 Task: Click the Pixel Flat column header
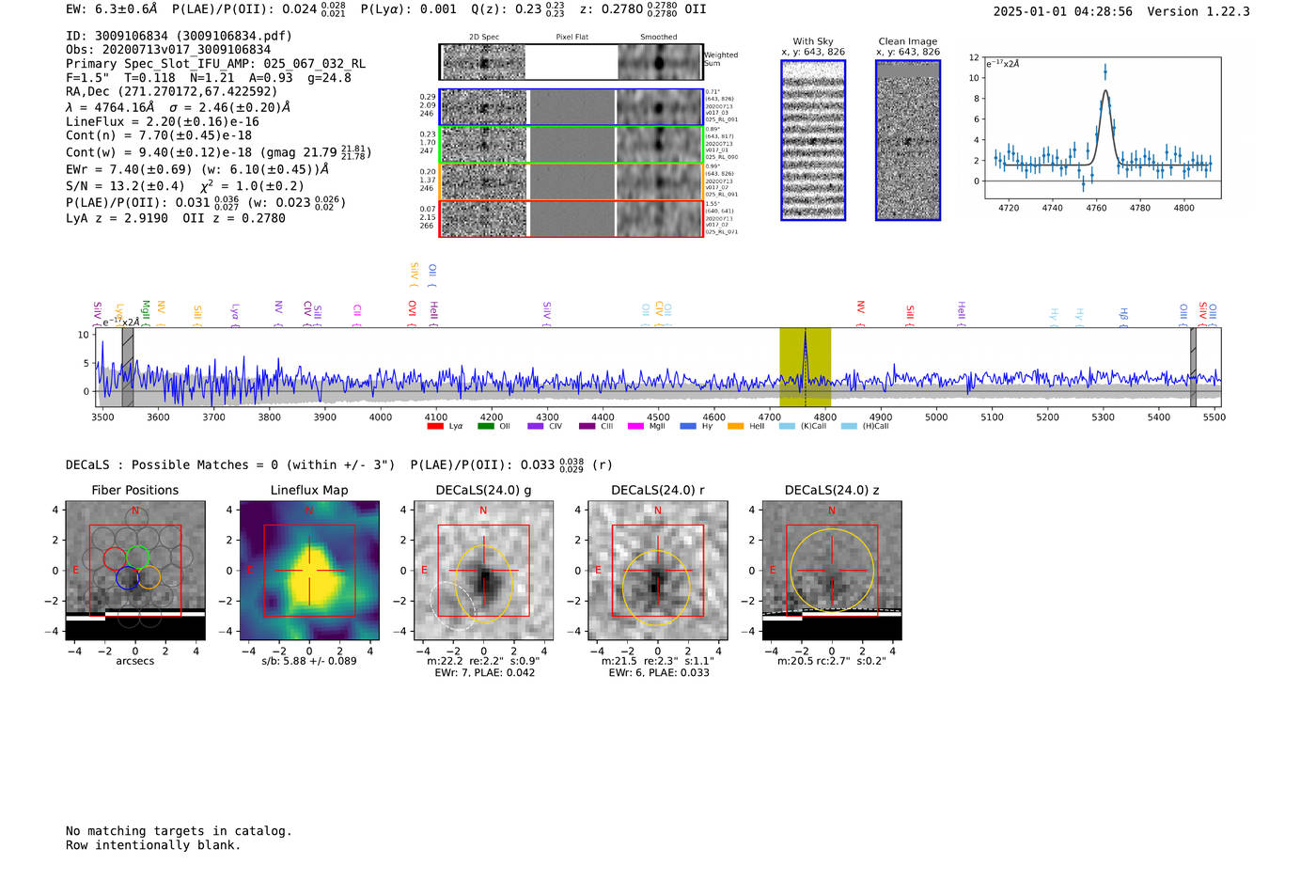tap(572, 38)
